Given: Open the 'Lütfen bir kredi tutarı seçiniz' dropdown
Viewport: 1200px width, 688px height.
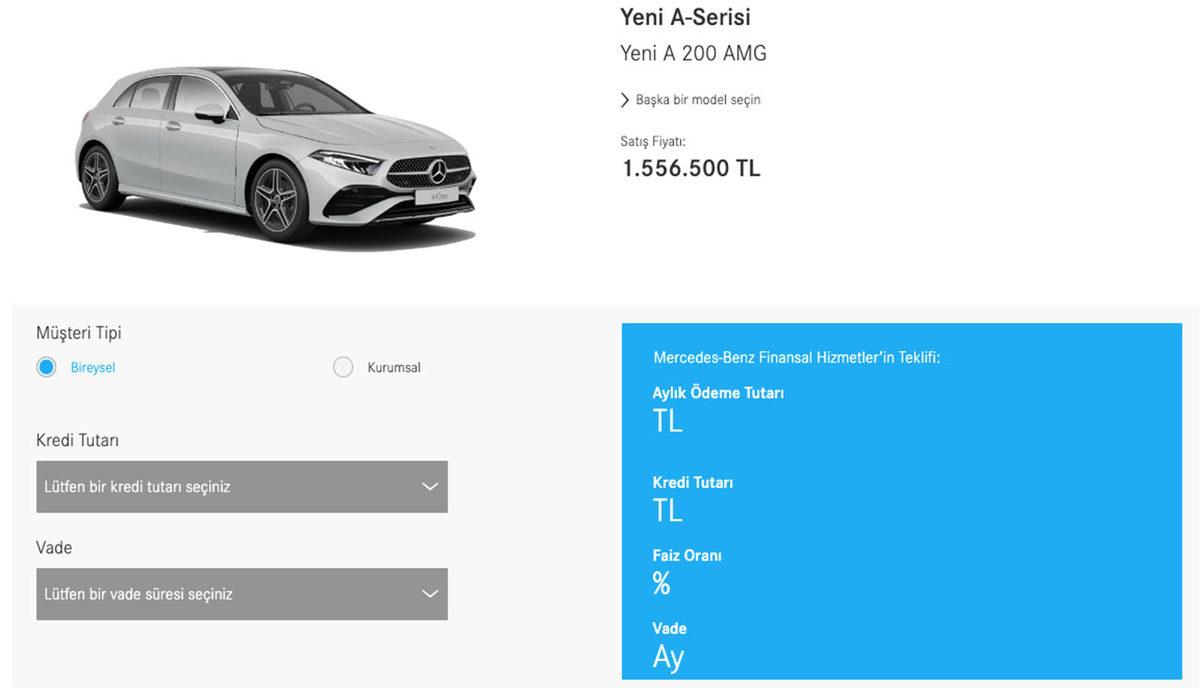Looking at the screenshot, I should tap(240, 487).
